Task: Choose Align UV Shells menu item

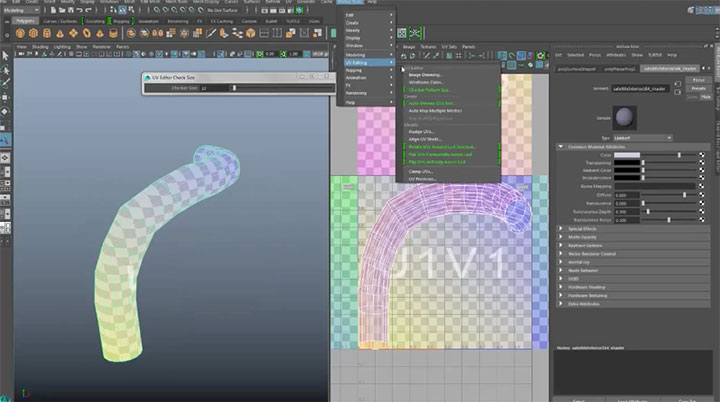Action: 425,139
